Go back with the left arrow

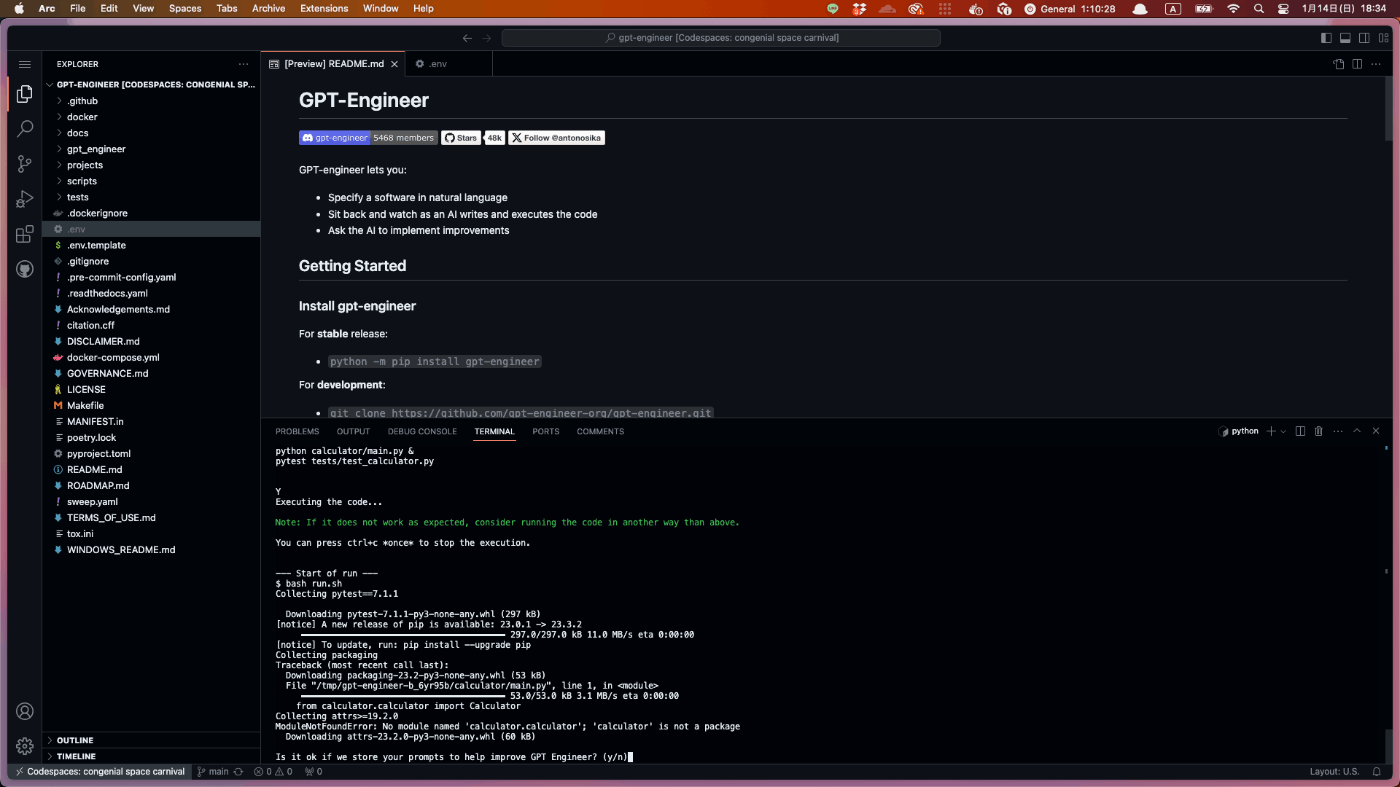467,38
